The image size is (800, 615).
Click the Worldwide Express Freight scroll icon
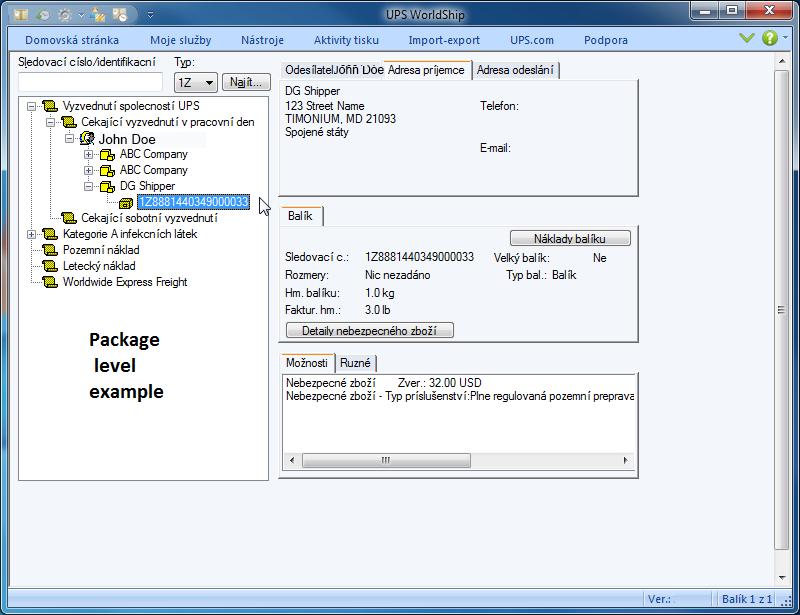coord(50,282)
